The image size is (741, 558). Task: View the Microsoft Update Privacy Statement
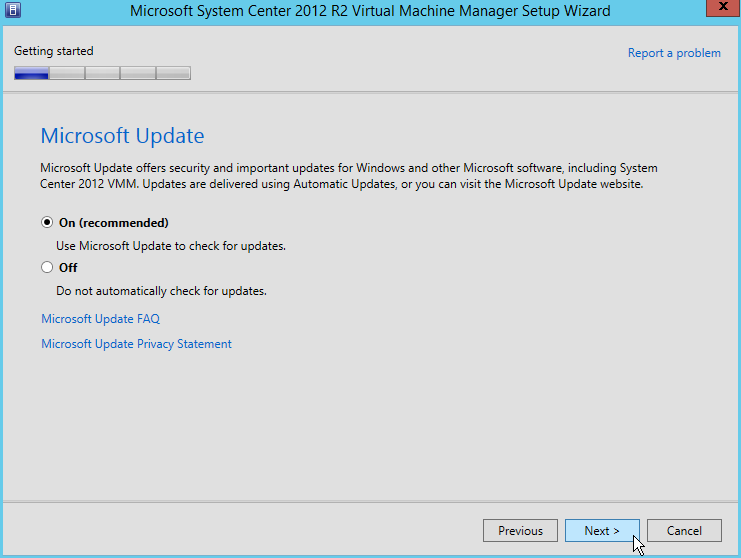point(136,344)
